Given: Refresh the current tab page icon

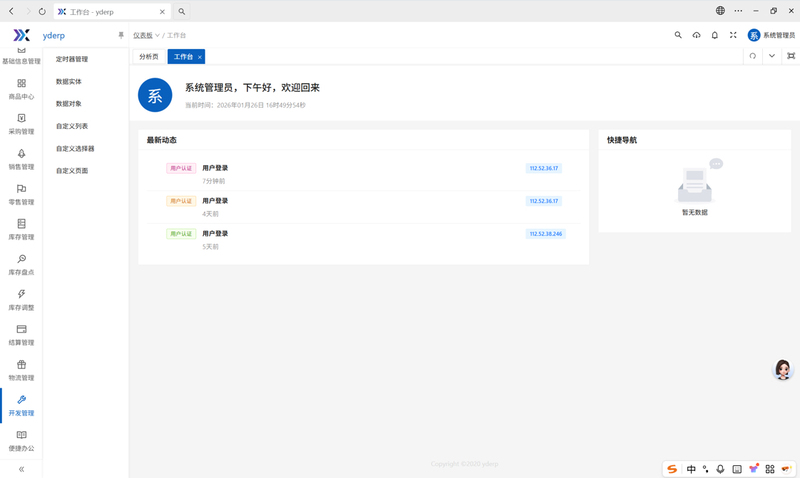Looking at the screenshot, I should (x=753, y=56).
